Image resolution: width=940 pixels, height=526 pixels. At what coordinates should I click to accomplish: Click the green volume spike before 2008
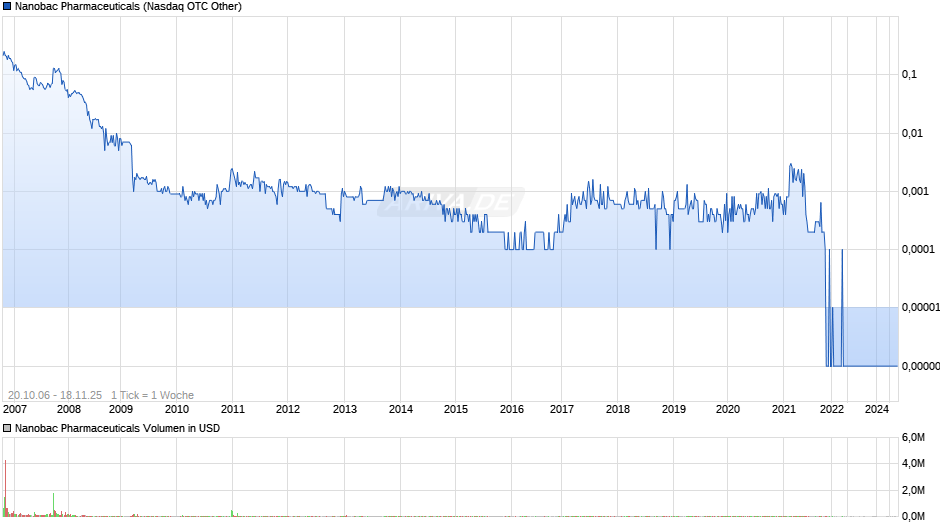click(53, 505)
